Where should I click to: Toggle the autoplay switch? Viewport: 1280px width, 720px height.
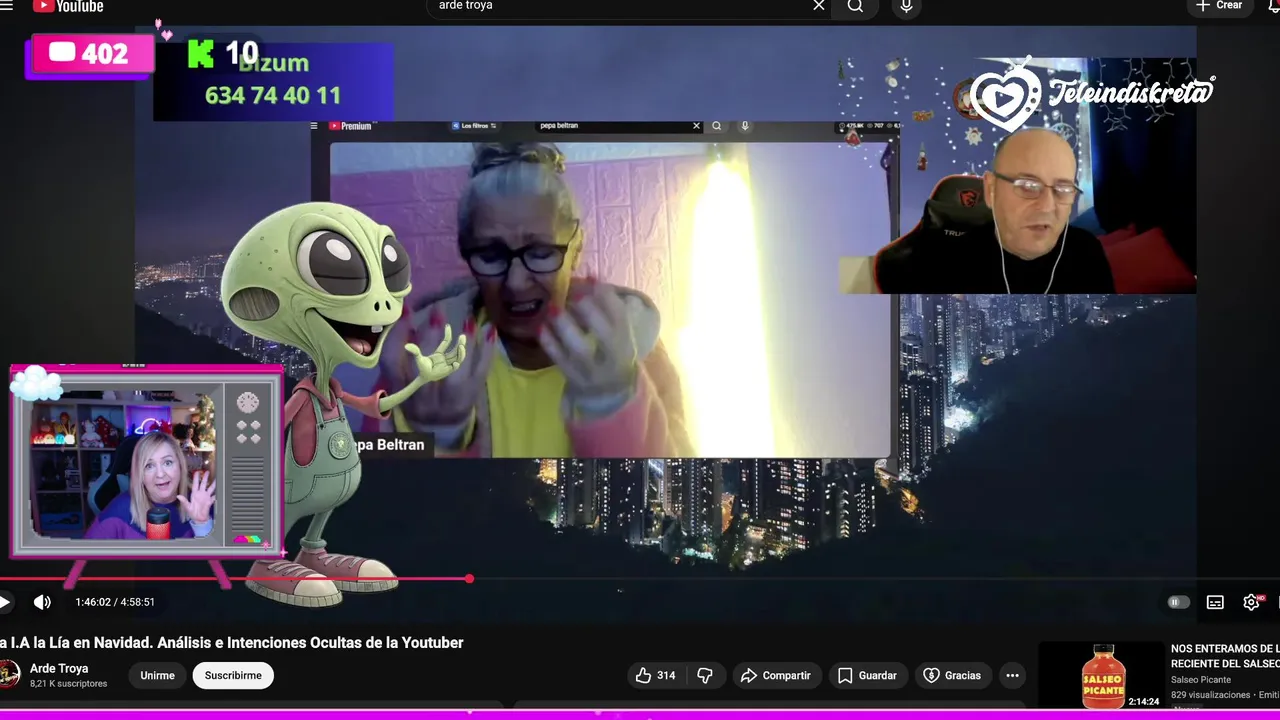pos(1178,602)
